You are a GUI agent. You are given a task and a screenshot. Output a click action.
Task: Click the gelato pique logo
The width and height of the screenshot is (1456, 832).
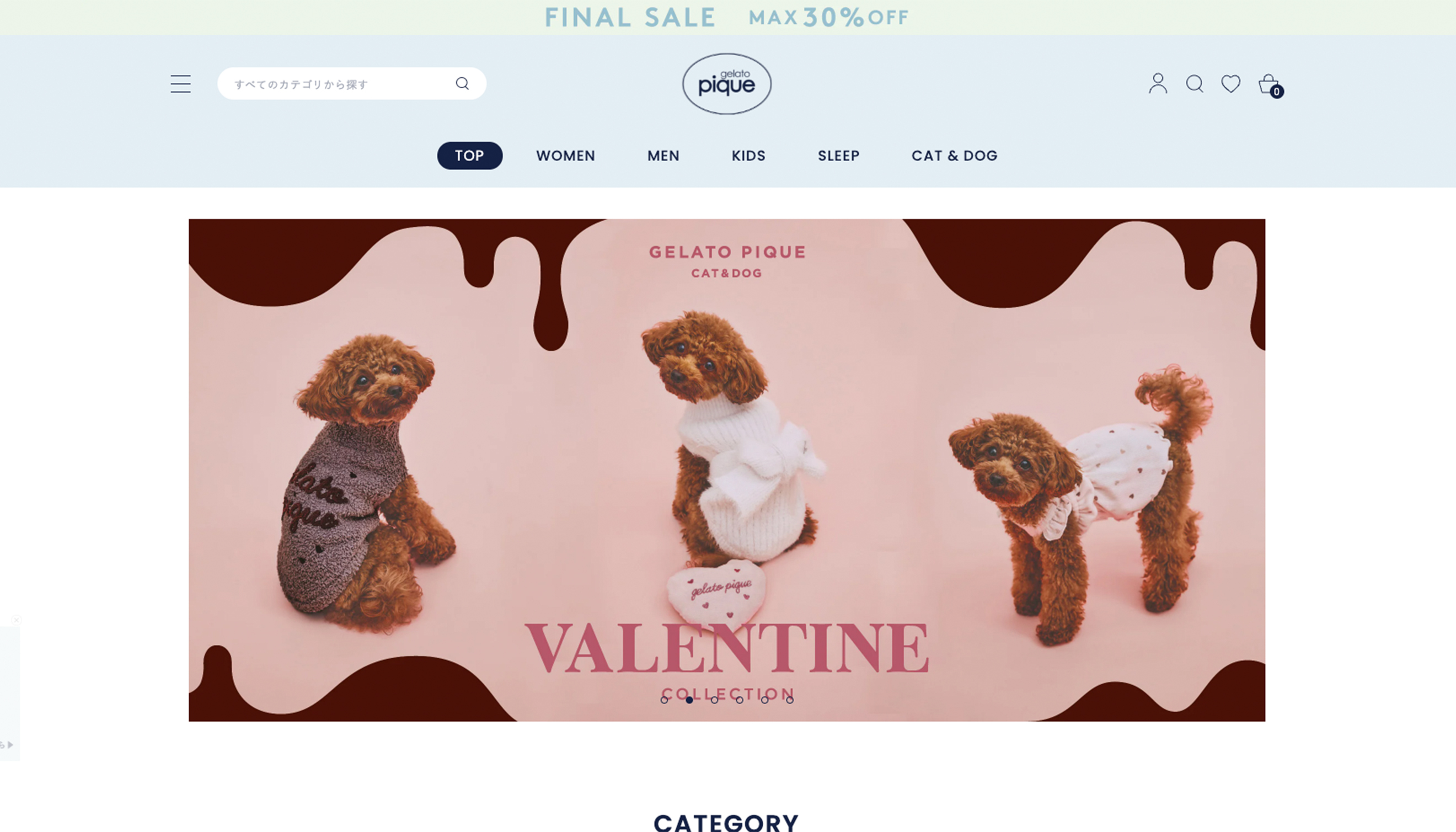pyautogui.click(x=726, y=84)
